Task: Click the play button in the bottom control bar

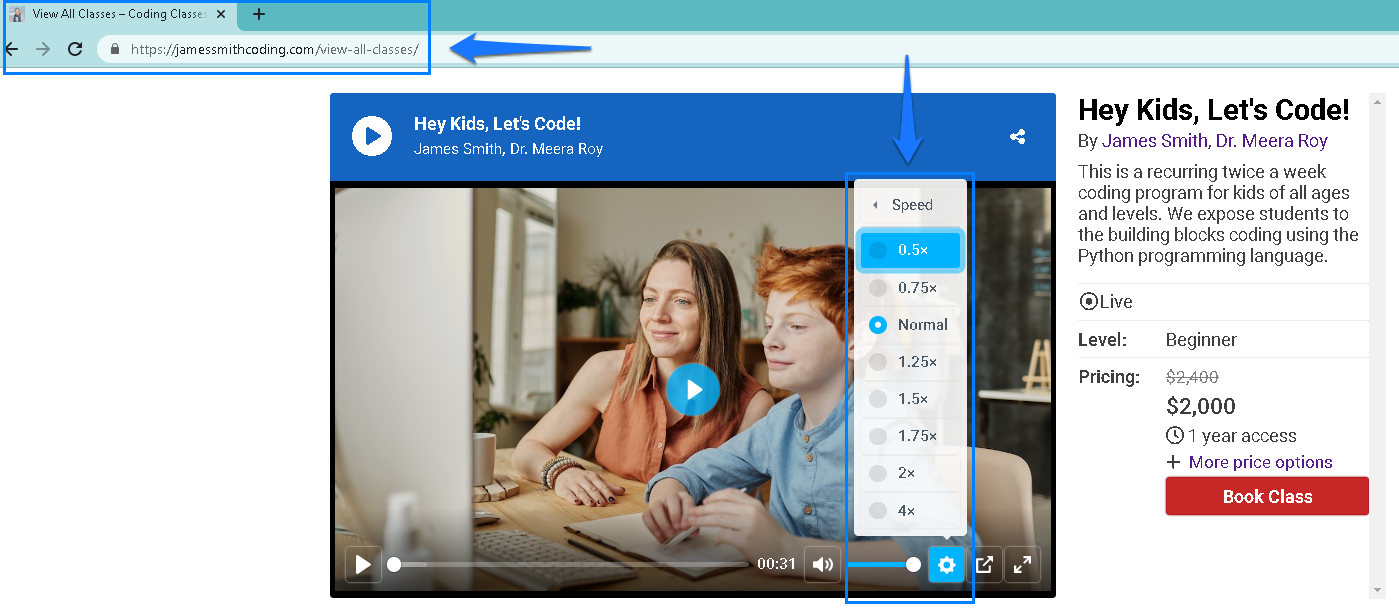Action: (363, 565)
